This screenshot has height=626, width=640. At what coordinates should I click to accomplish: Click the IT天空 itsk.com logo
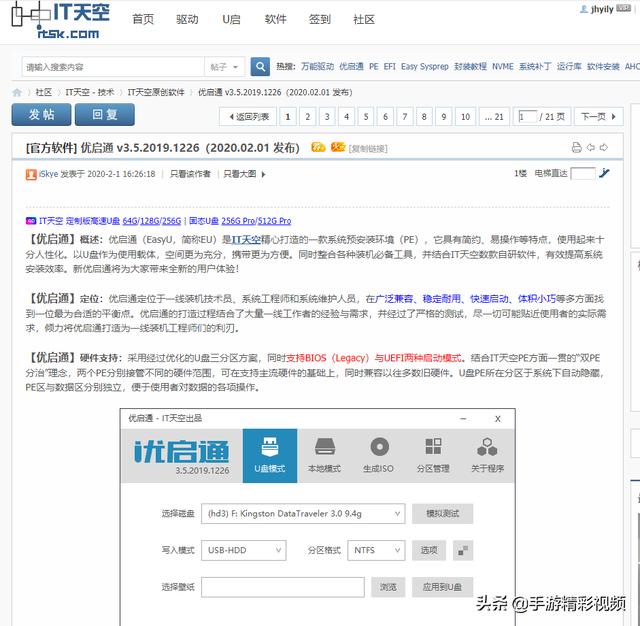point(60,20)
